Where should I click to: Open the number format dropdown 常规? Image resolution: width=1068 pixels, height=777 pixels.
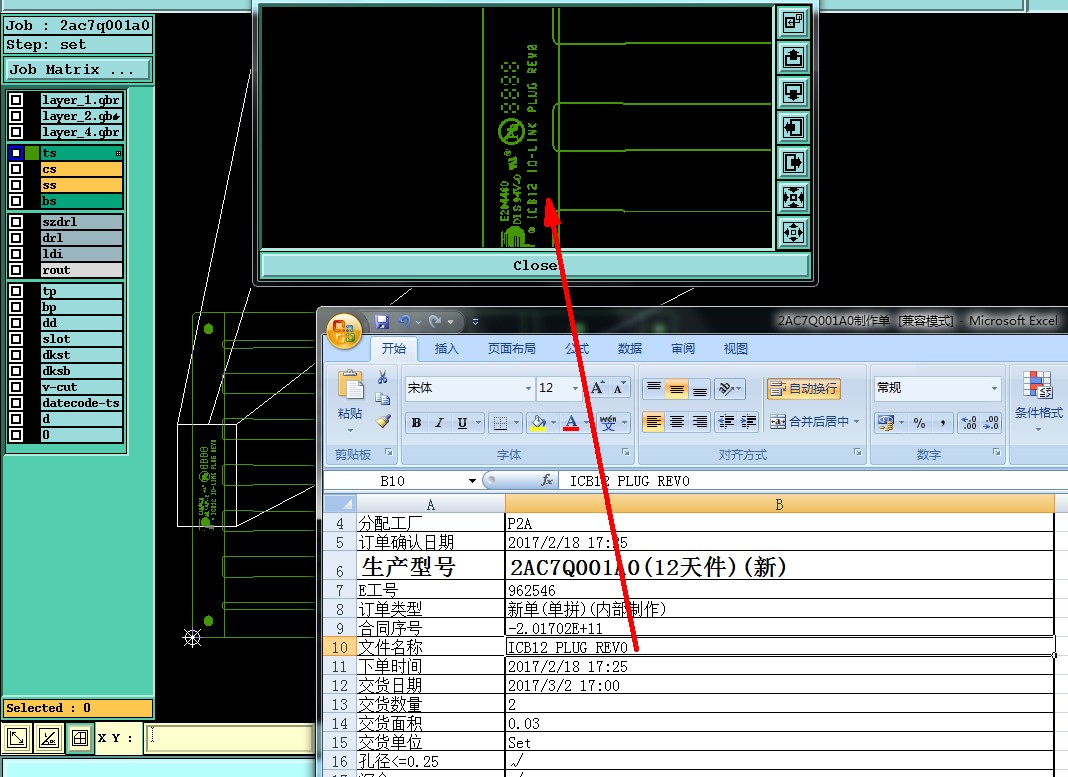coord(994,388)
